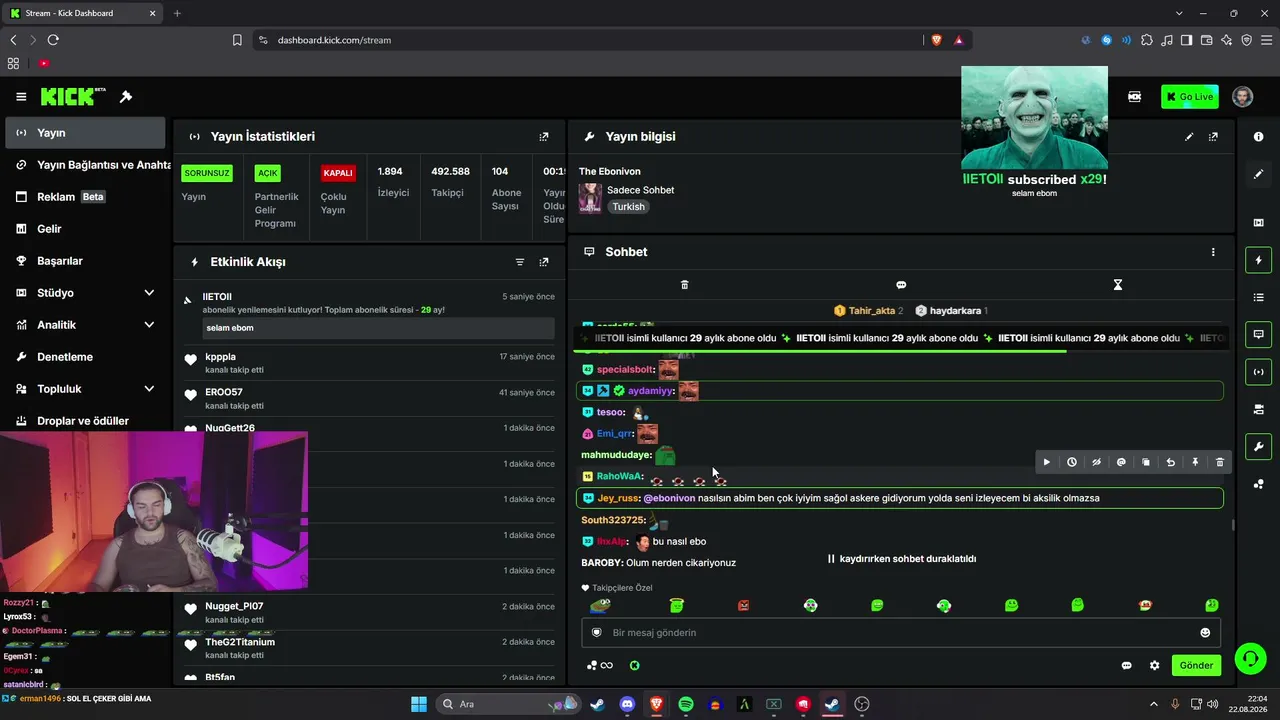This screenshot has width=1280, height=720.
Task: Click the hourglass icon under Sohbet header
Action: pos(1118,285)
